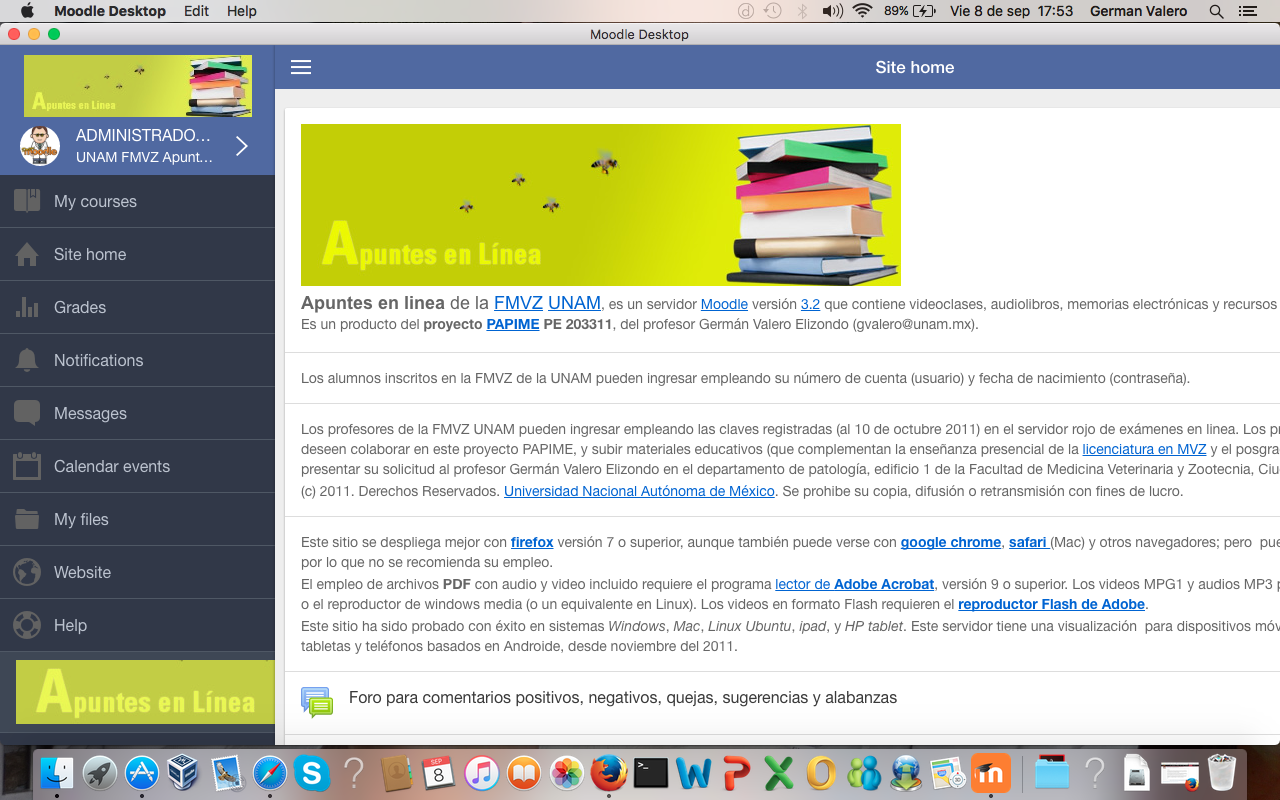Open the Edit menu

[x=196, y=11]
